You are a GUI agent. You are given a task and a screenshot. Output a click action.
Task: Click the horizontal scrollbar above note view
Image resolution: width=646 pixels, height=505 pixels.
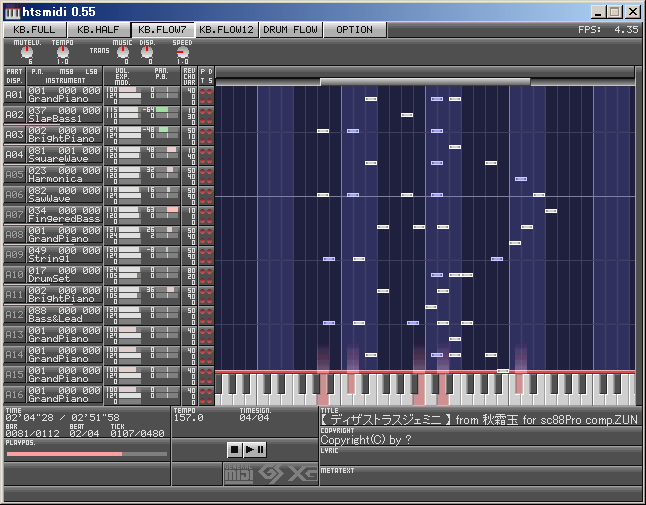click(425, 82)
